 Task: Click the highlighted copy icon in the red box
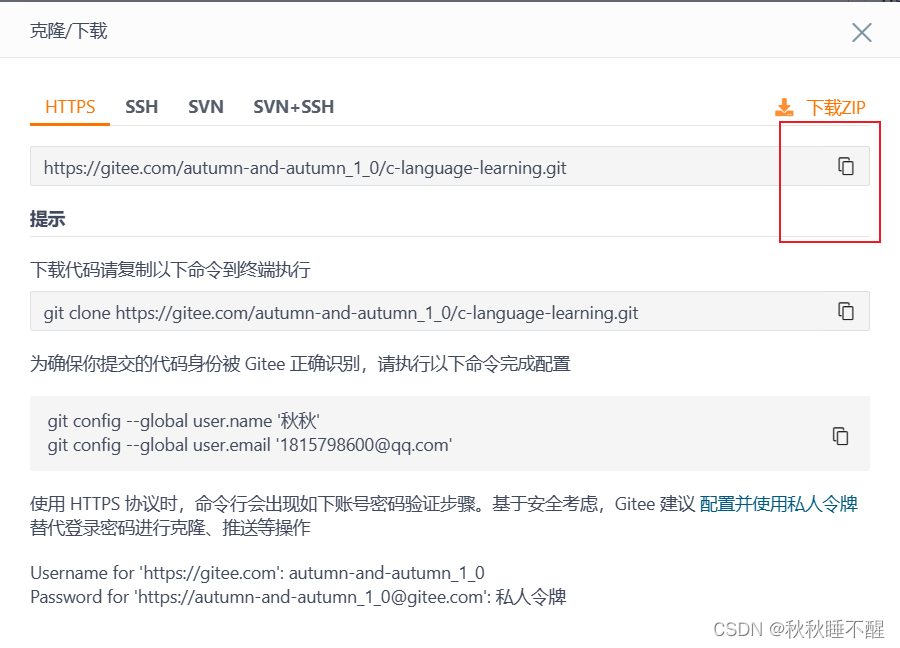pos(845,166)
